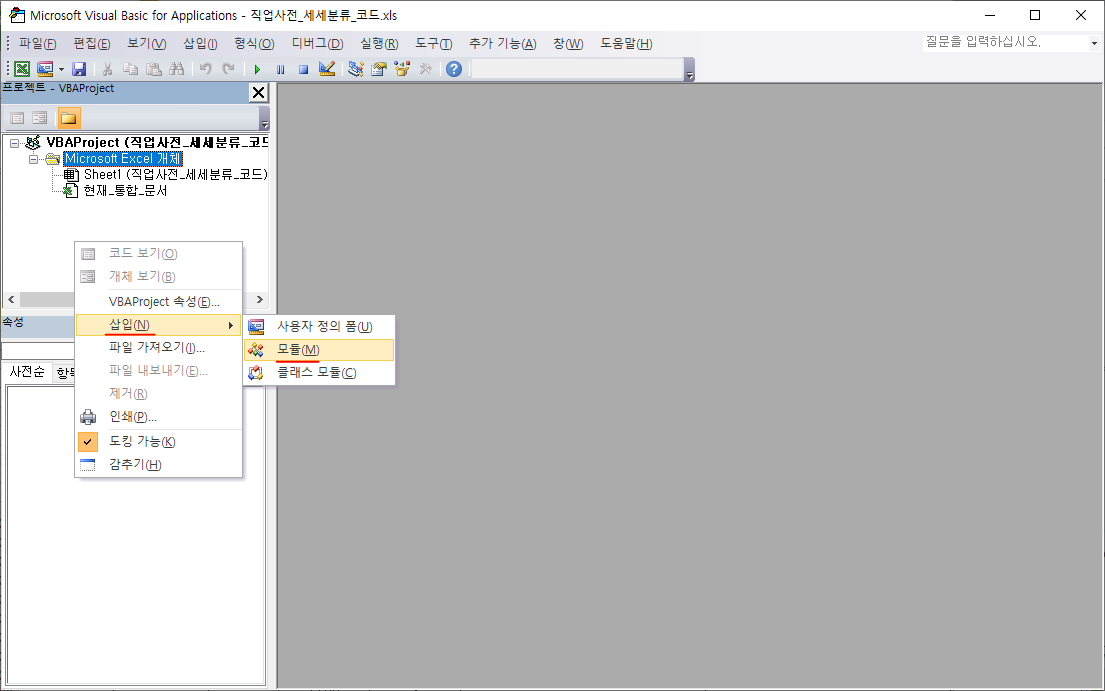
Task: Click the blue Help question mark icon
Action: click(x=454, y=69)
